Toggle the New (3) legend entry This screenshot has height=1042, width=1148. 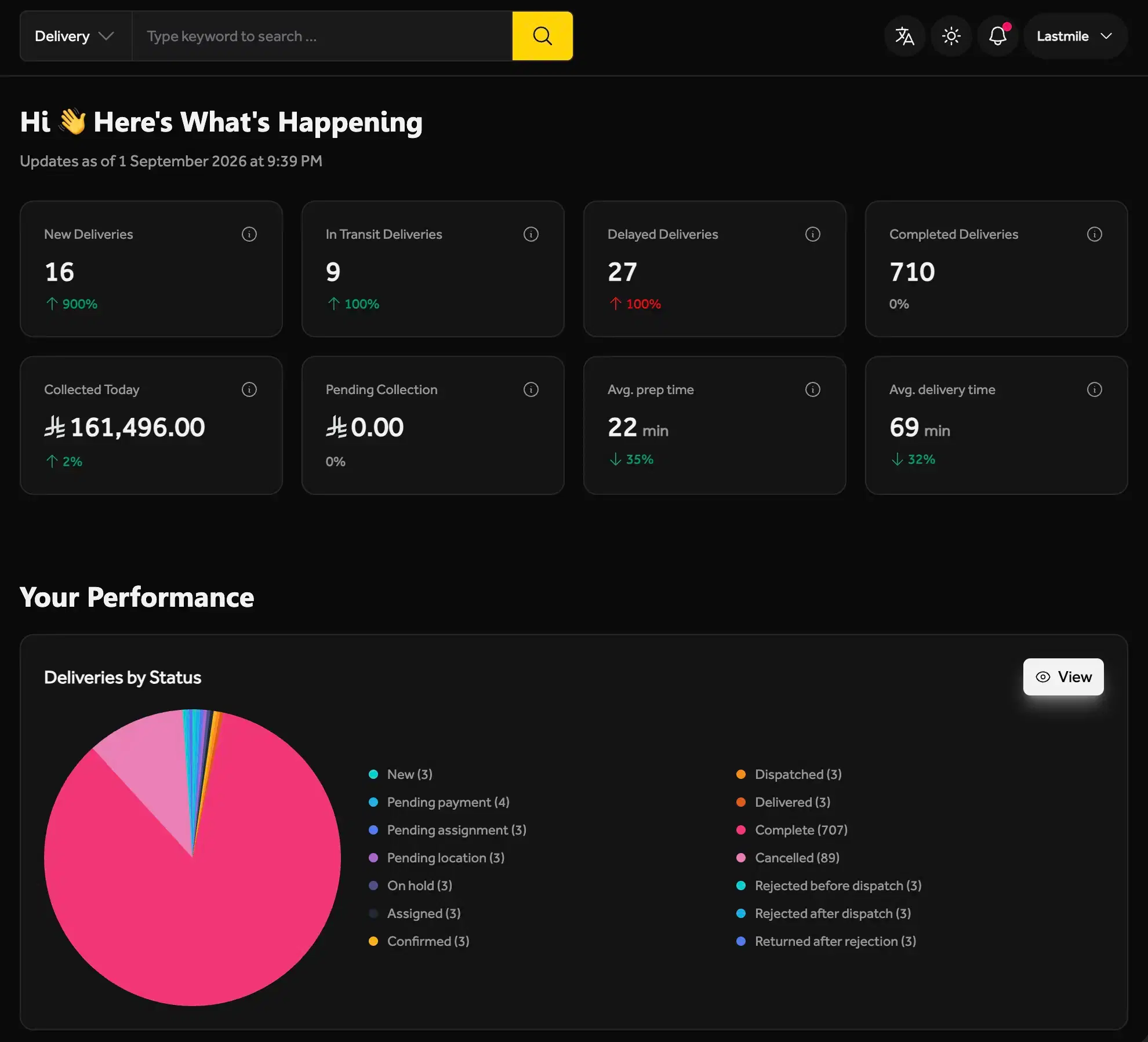[x=401, y=774]
